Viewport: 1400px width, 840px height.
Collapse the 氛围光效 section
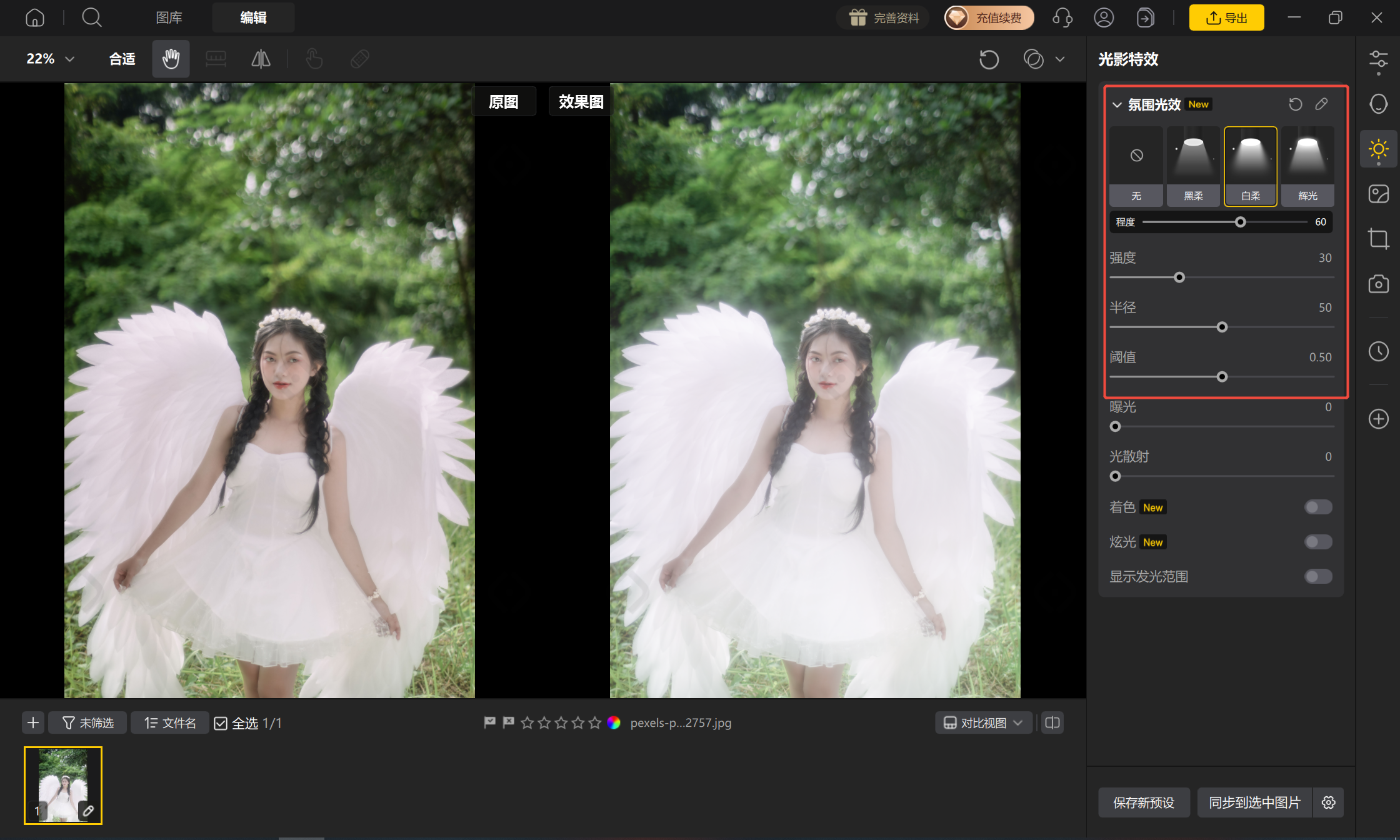coord(1117,105)
